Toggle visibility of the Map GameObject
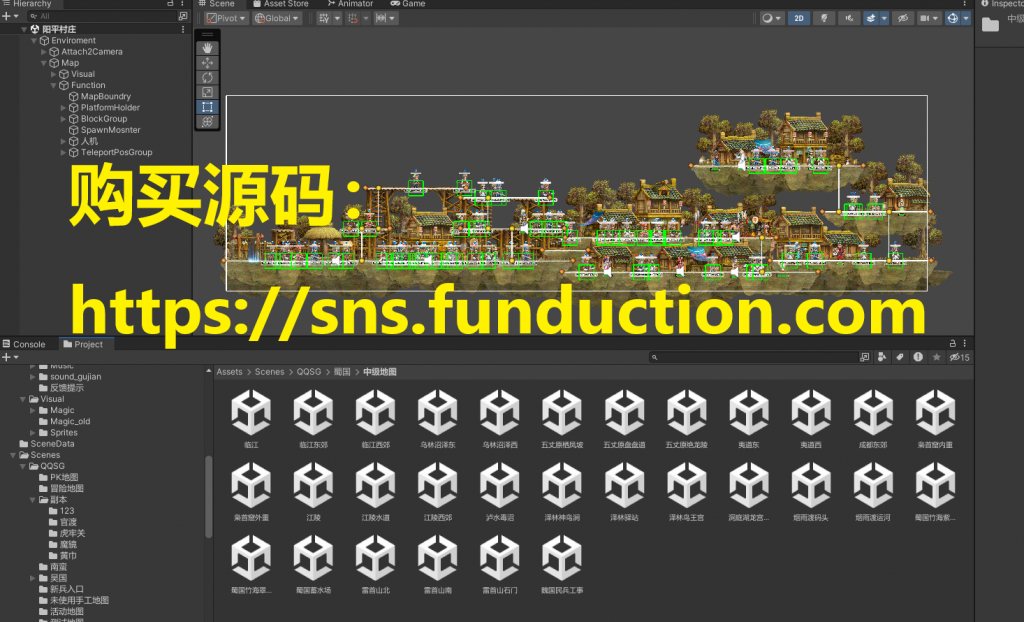 (x=7, y=62)
